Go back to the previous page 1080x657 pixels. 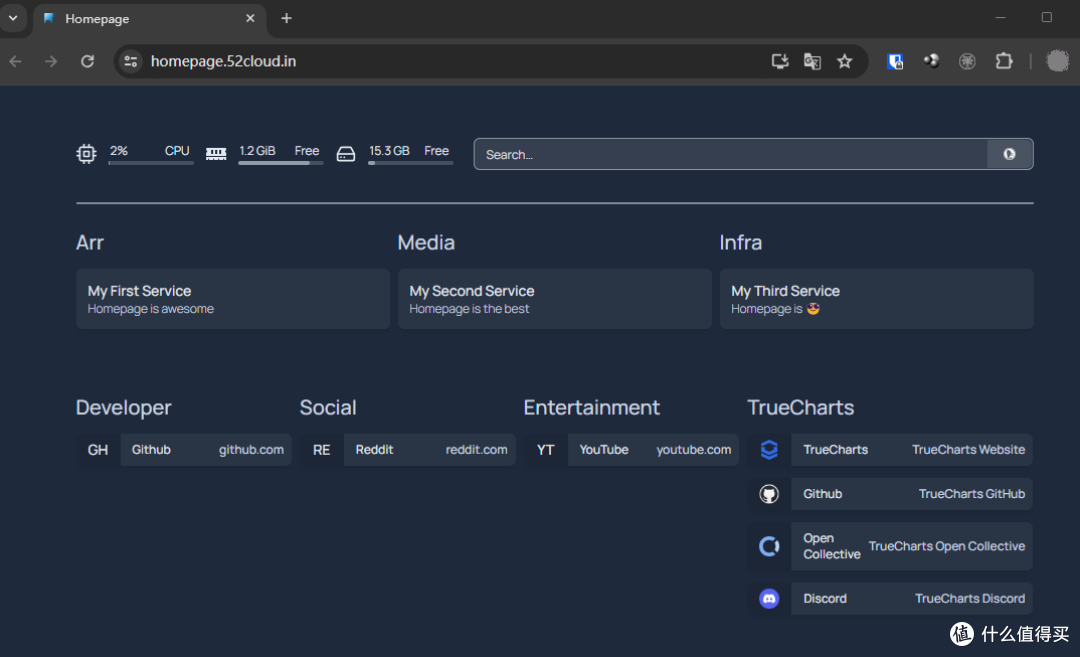click(16, 61)
